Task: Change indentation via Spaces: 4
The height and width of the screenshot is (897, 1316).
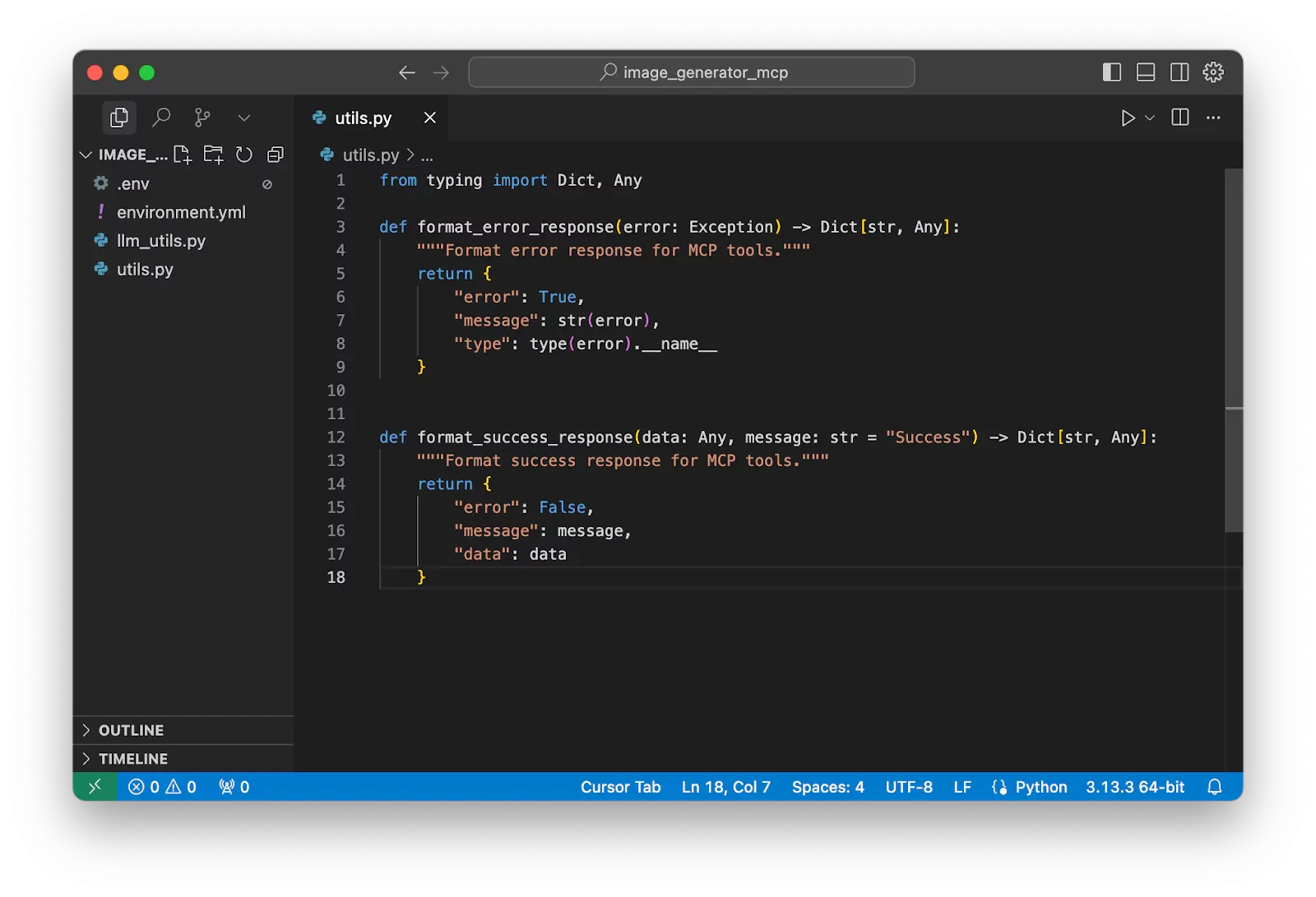Action: [x=828, y=787]
